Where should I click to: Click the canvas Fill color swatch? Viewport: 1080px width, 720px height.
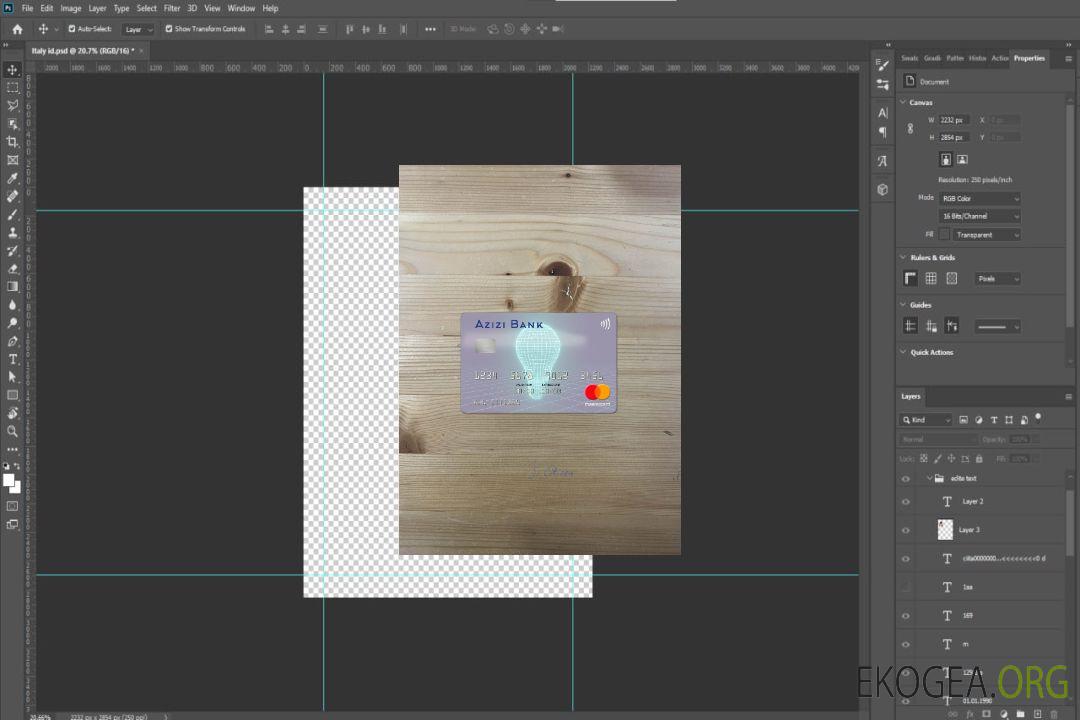coord(944,235)
